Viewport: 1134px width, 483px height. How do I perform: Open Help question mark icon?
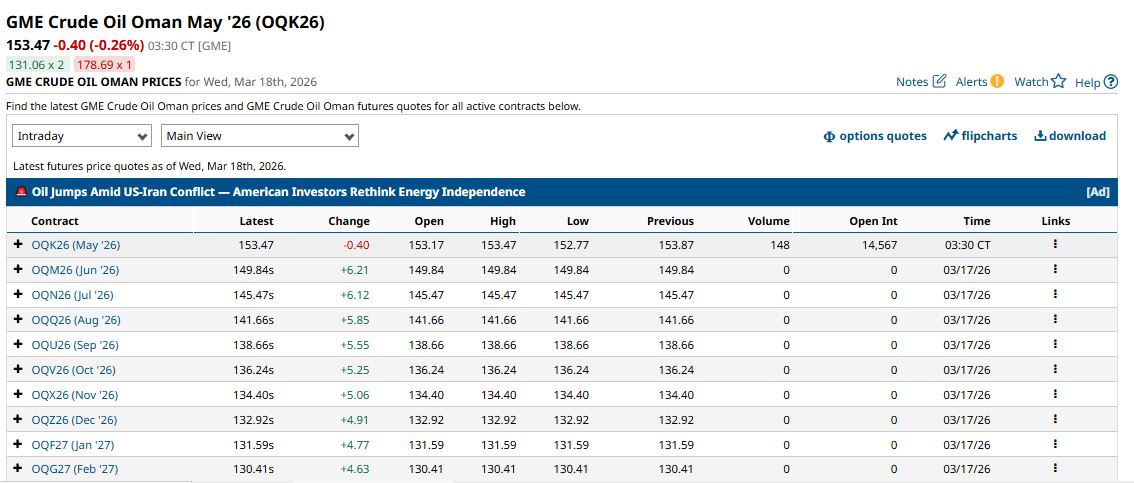(1111, 82)
